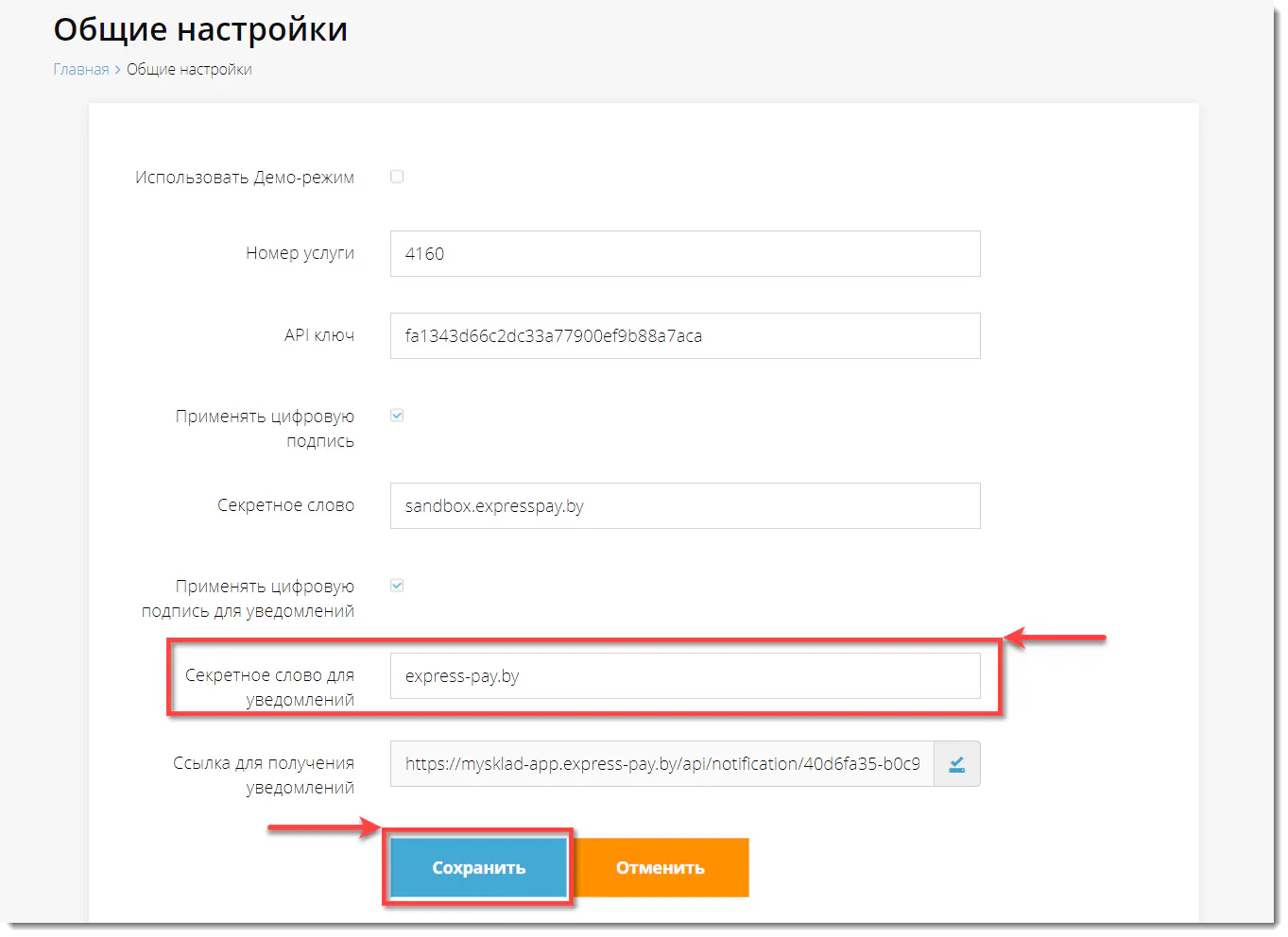Uncheck Применять цифровую подпись
This screenshot has height=937, width=1288.
click(x=396, y=414)
